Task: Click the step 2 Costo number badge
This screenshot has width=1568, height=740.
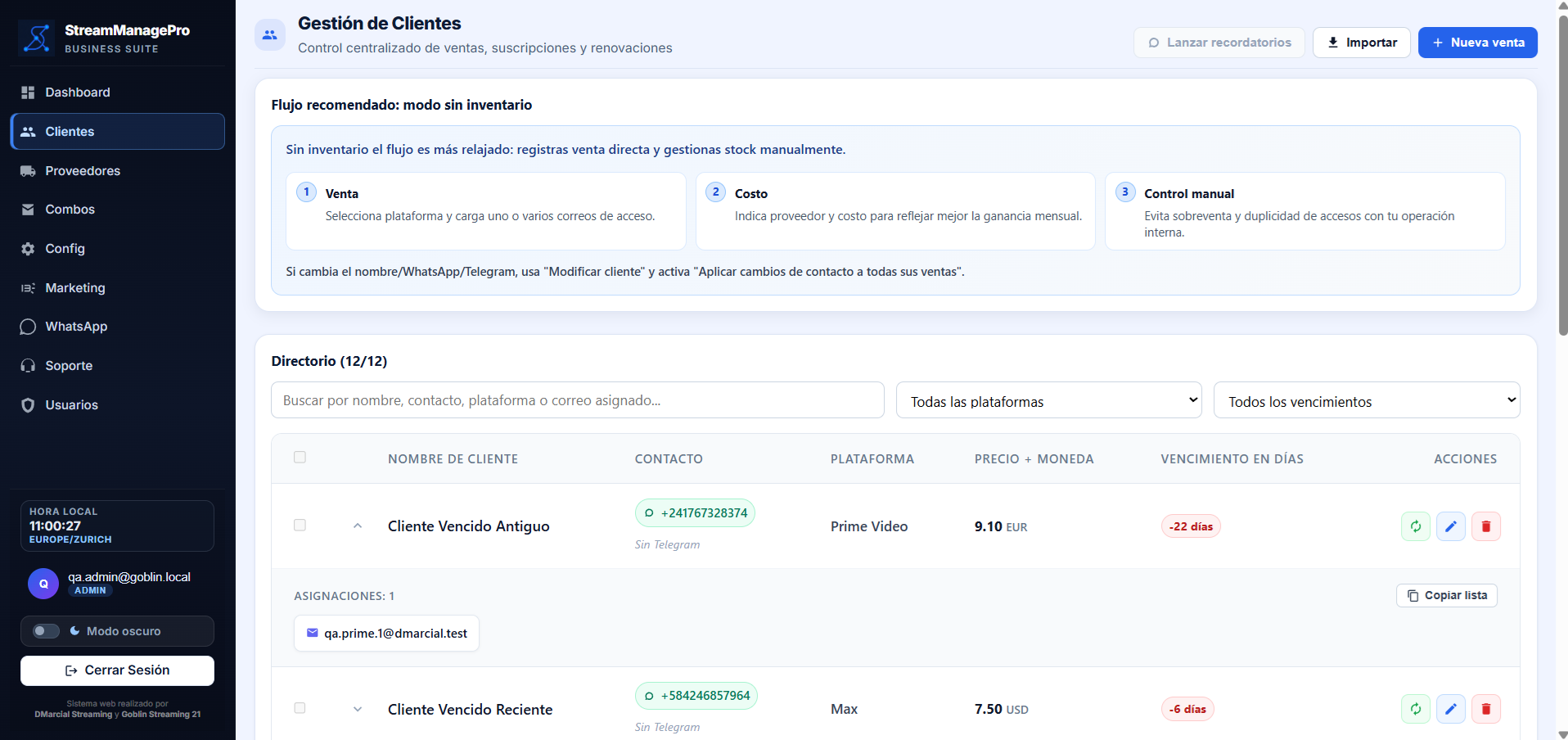Action: point(716,192)
